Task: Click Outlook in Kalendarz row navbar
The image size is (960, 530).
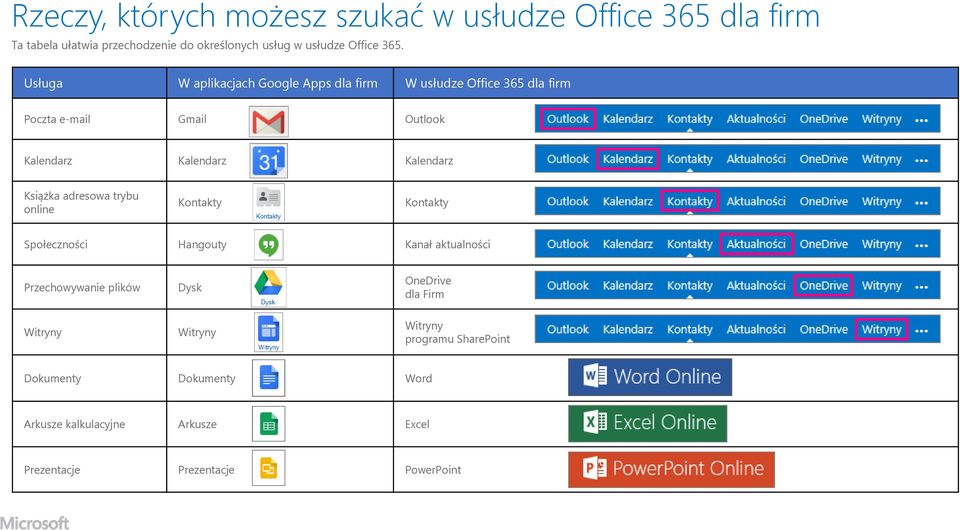Action: (568, 159)
